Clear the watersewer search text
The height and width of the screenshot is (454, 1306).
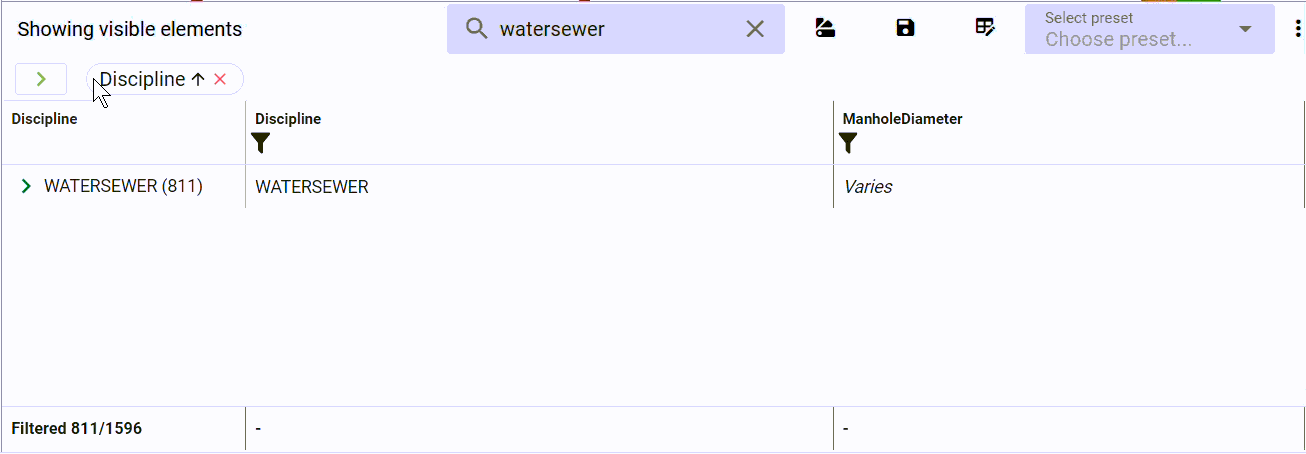click(755, 29)
